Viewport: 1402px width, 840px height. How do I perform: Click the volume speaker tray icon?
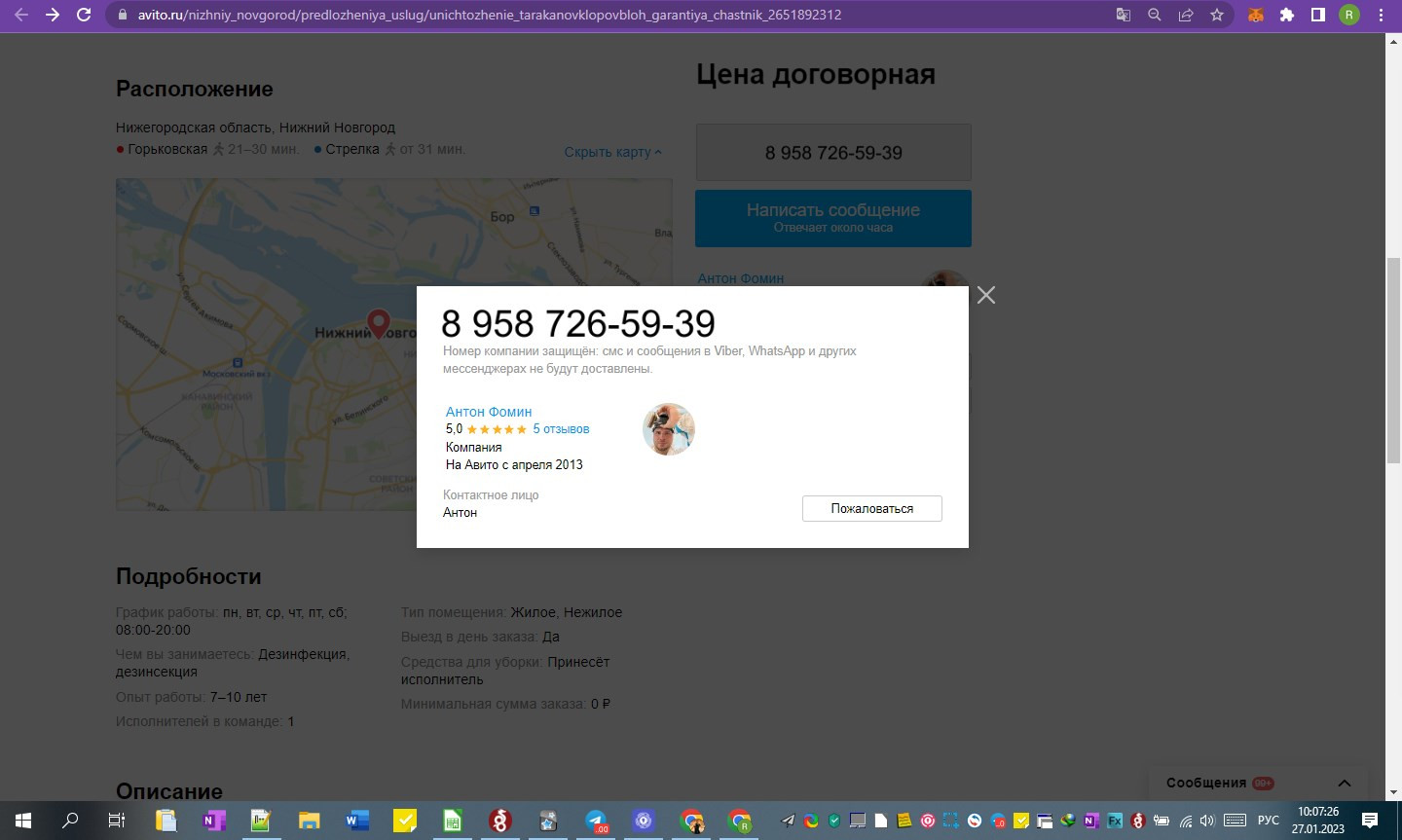point(1207,821)
